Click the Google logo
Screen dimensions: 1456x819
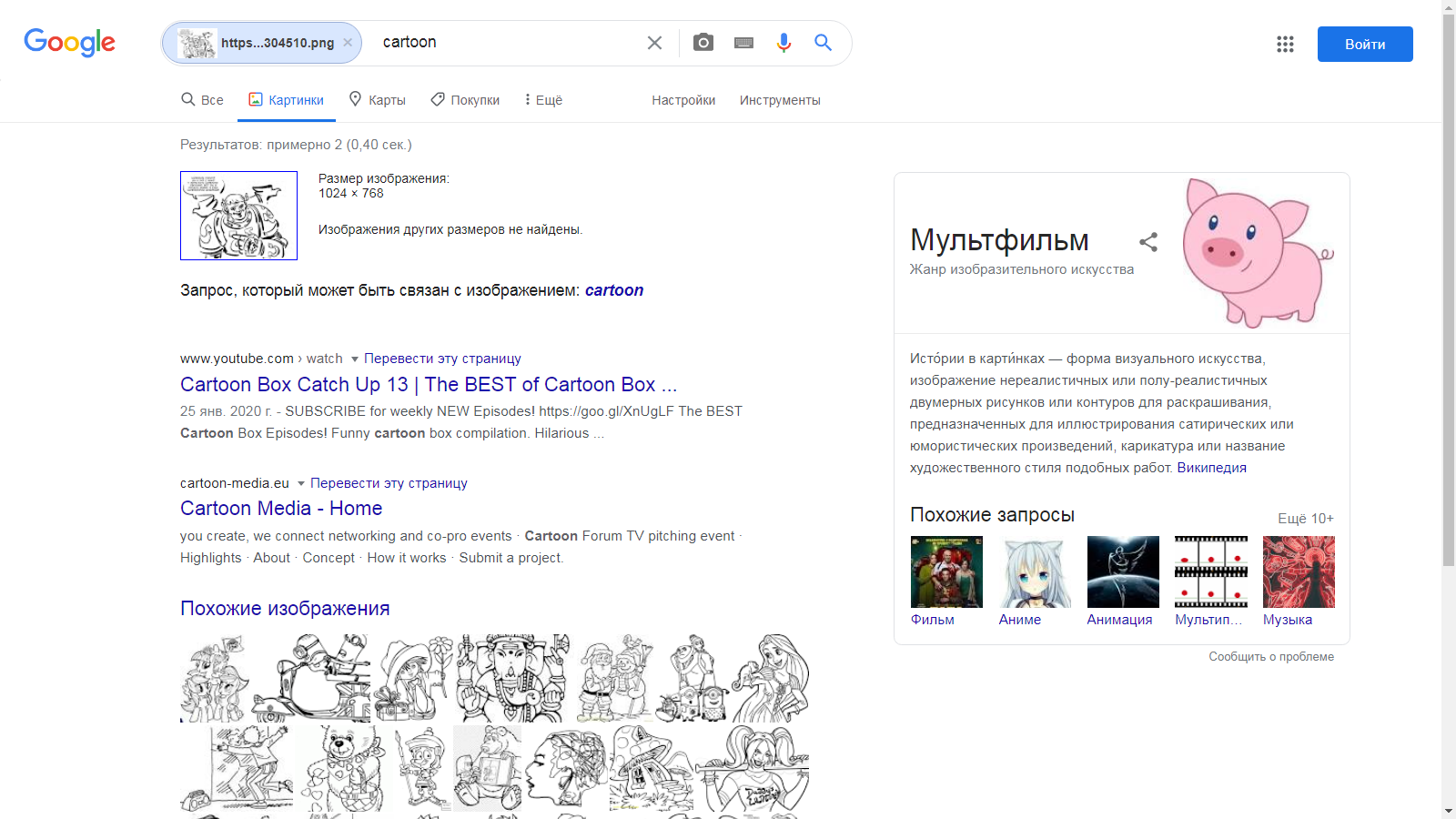click(69, 42)
